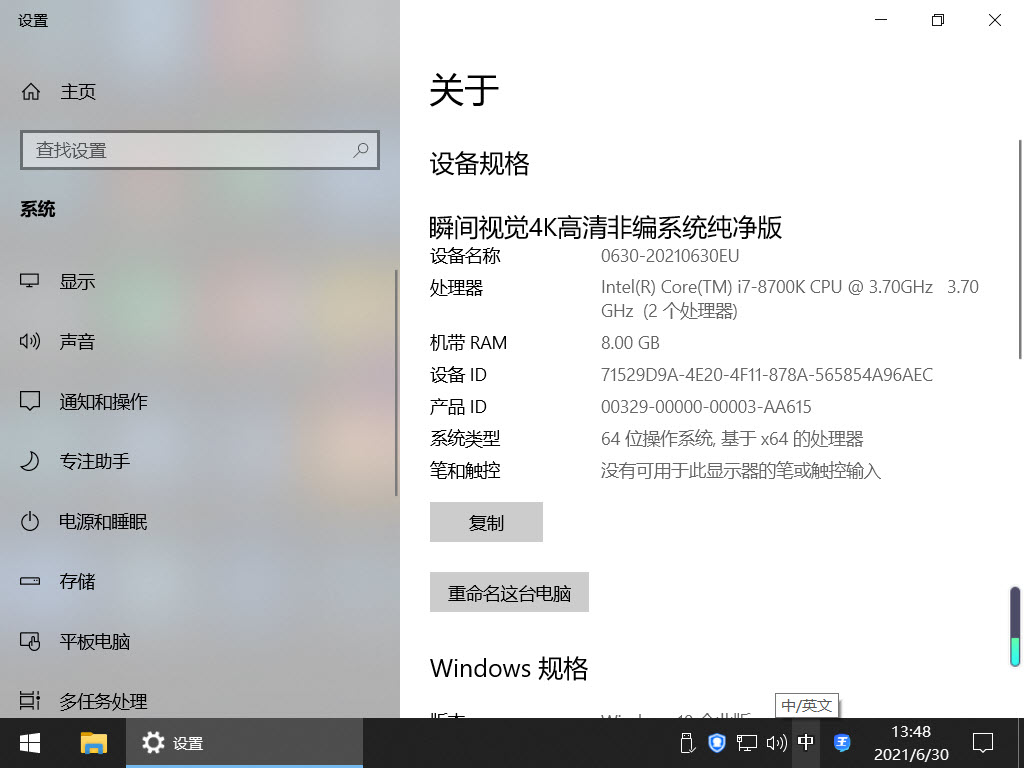The height and width of the screenshot is (768, 1024).
Task: Click the network tray icon
Action: pos(746,743)
